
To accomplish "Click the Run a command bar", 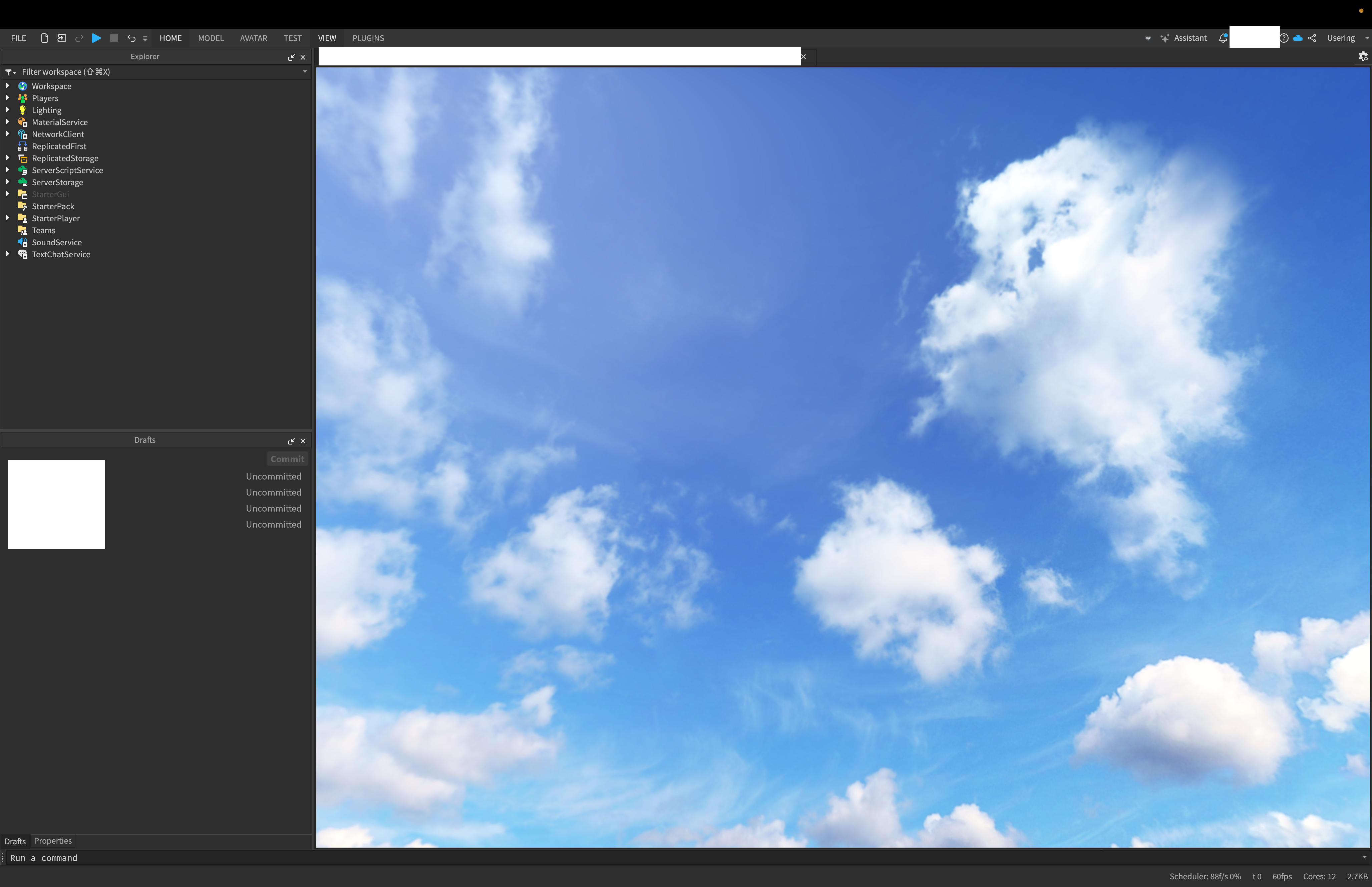I will click(x=683, y=858).
